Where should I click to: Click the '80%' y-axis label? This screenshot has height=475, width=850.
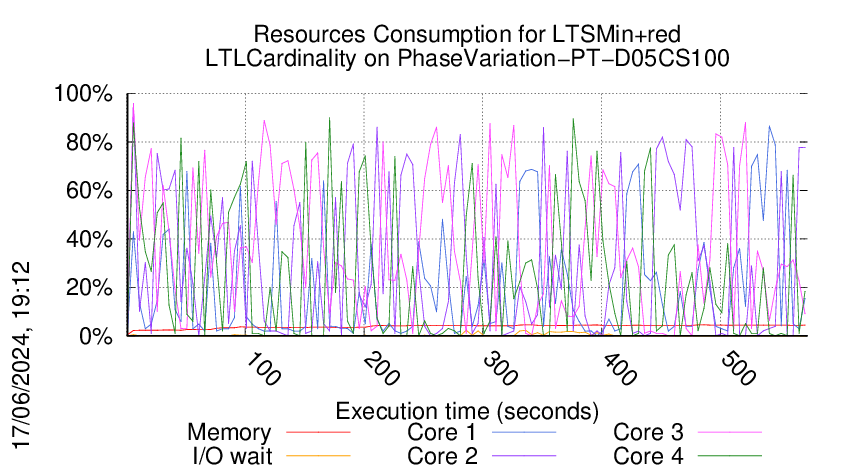(89, 143)
